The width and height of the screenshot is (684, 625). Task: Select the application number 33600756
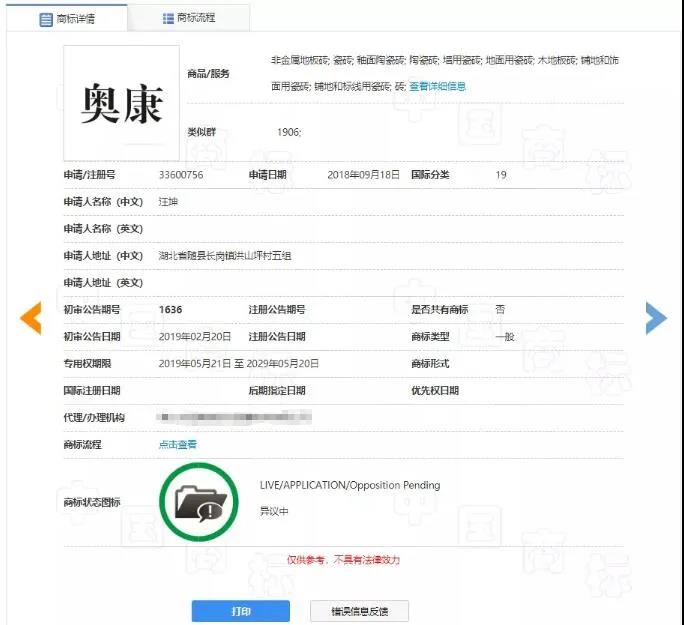[x=181, y=175]
